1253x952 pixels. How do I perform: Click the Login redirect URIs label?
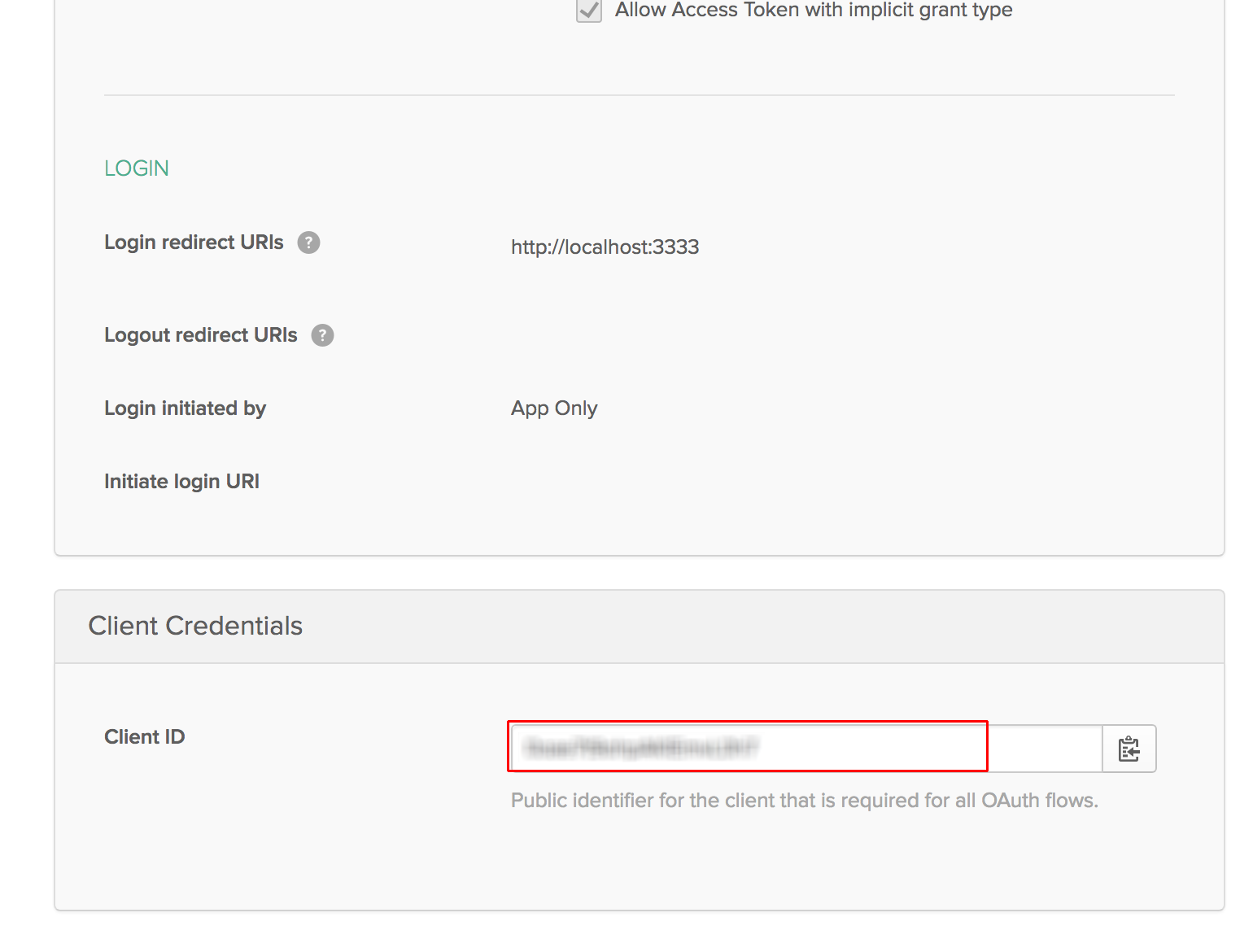point(194,242)
